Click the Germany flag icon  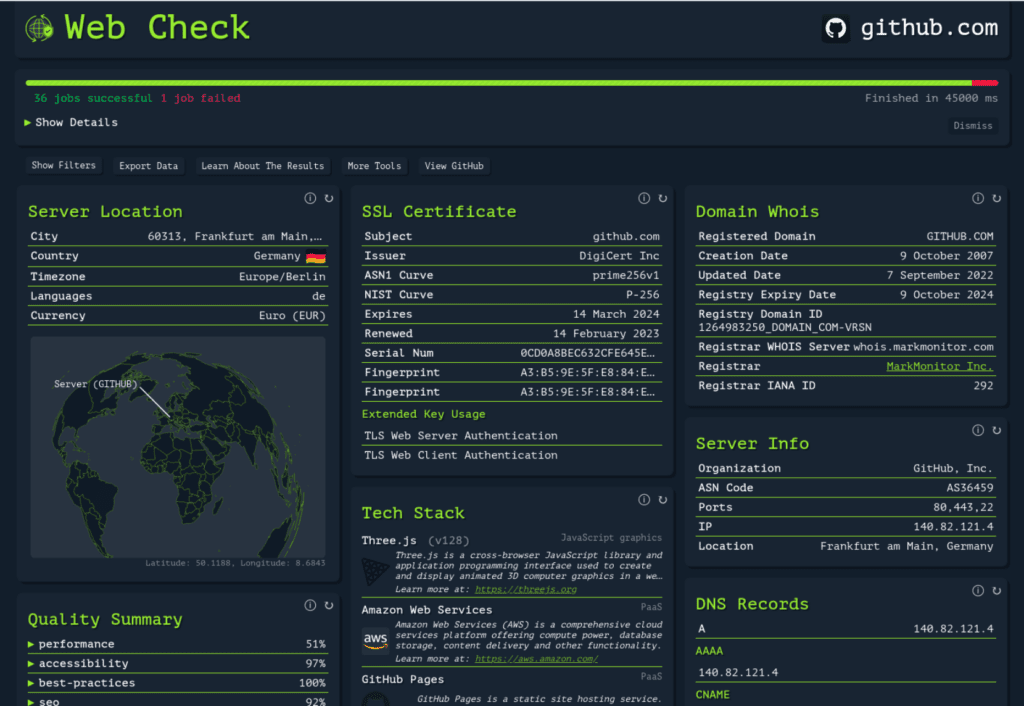315,257
